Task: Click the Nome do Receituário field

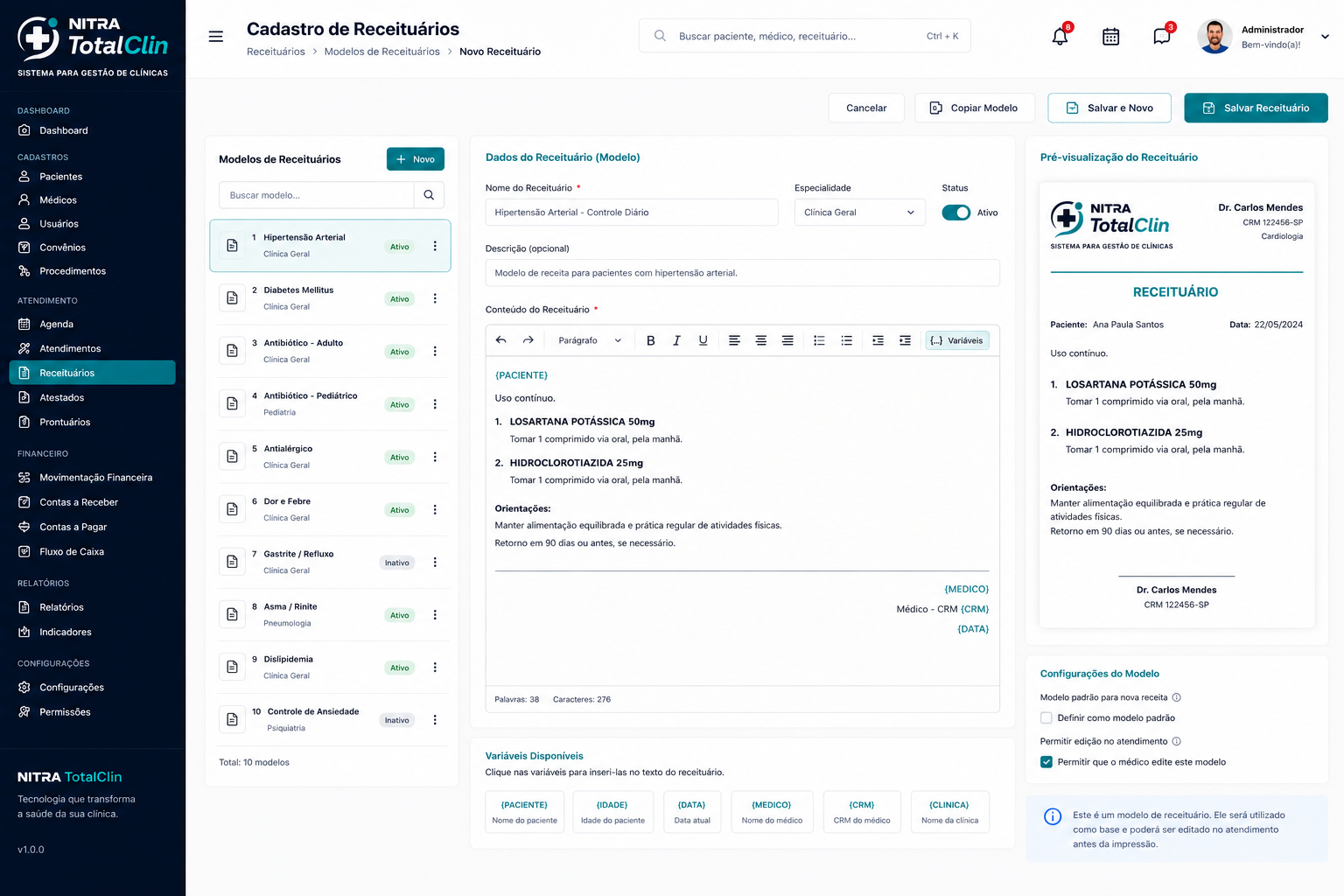Action: point(632,213)
